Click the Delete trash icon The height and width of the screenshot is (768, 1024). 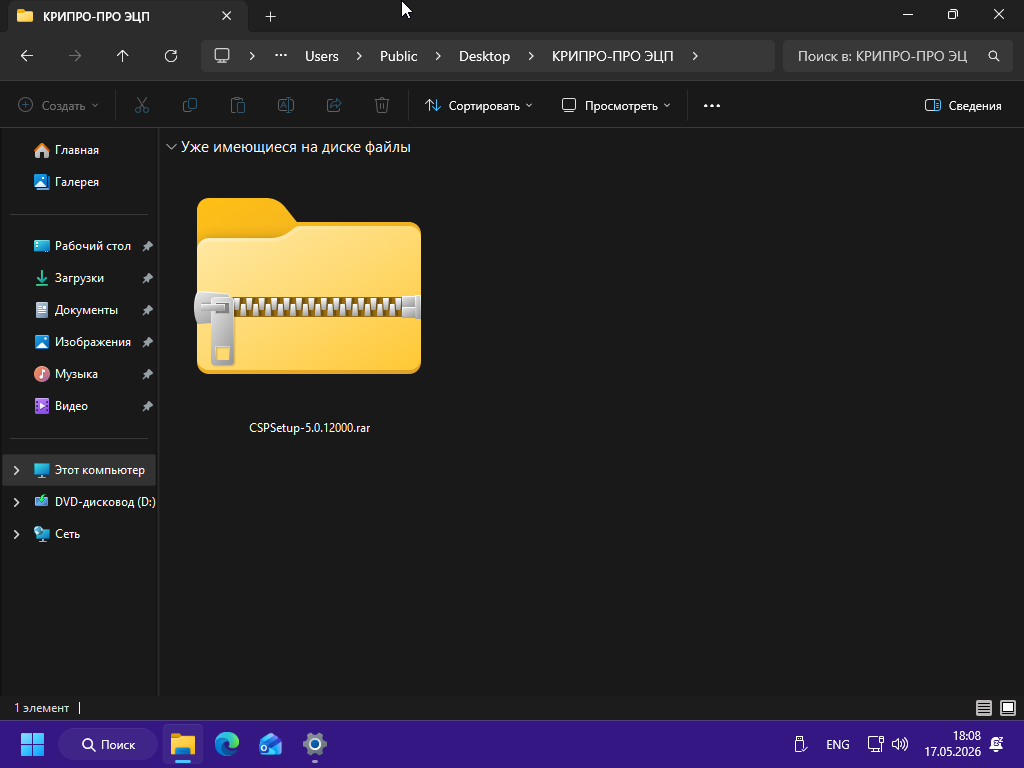pos(382,105)
